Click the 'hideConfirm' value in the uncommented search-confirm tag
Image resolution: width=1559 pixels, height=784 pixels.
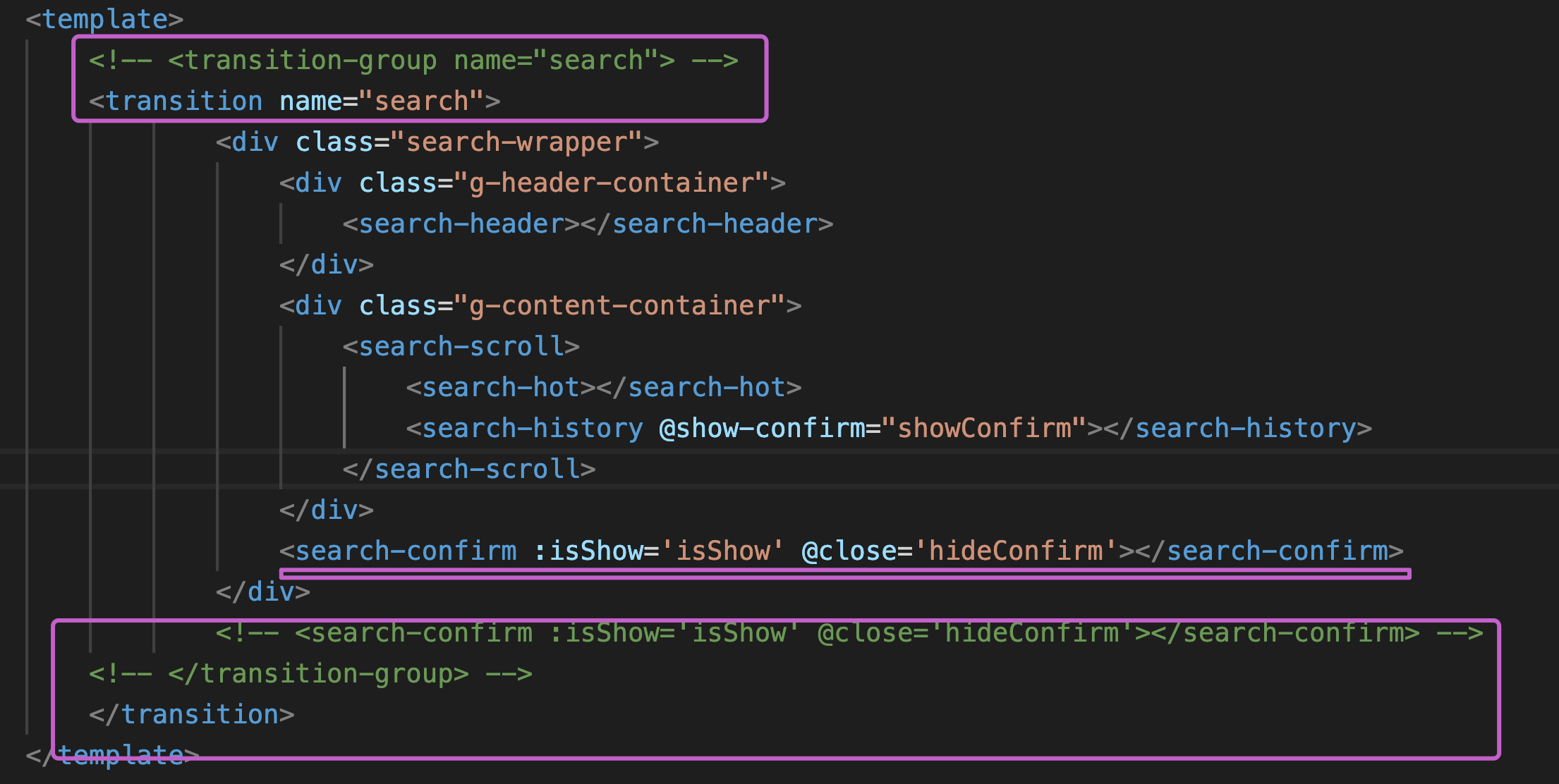(x=1016, y=551)
